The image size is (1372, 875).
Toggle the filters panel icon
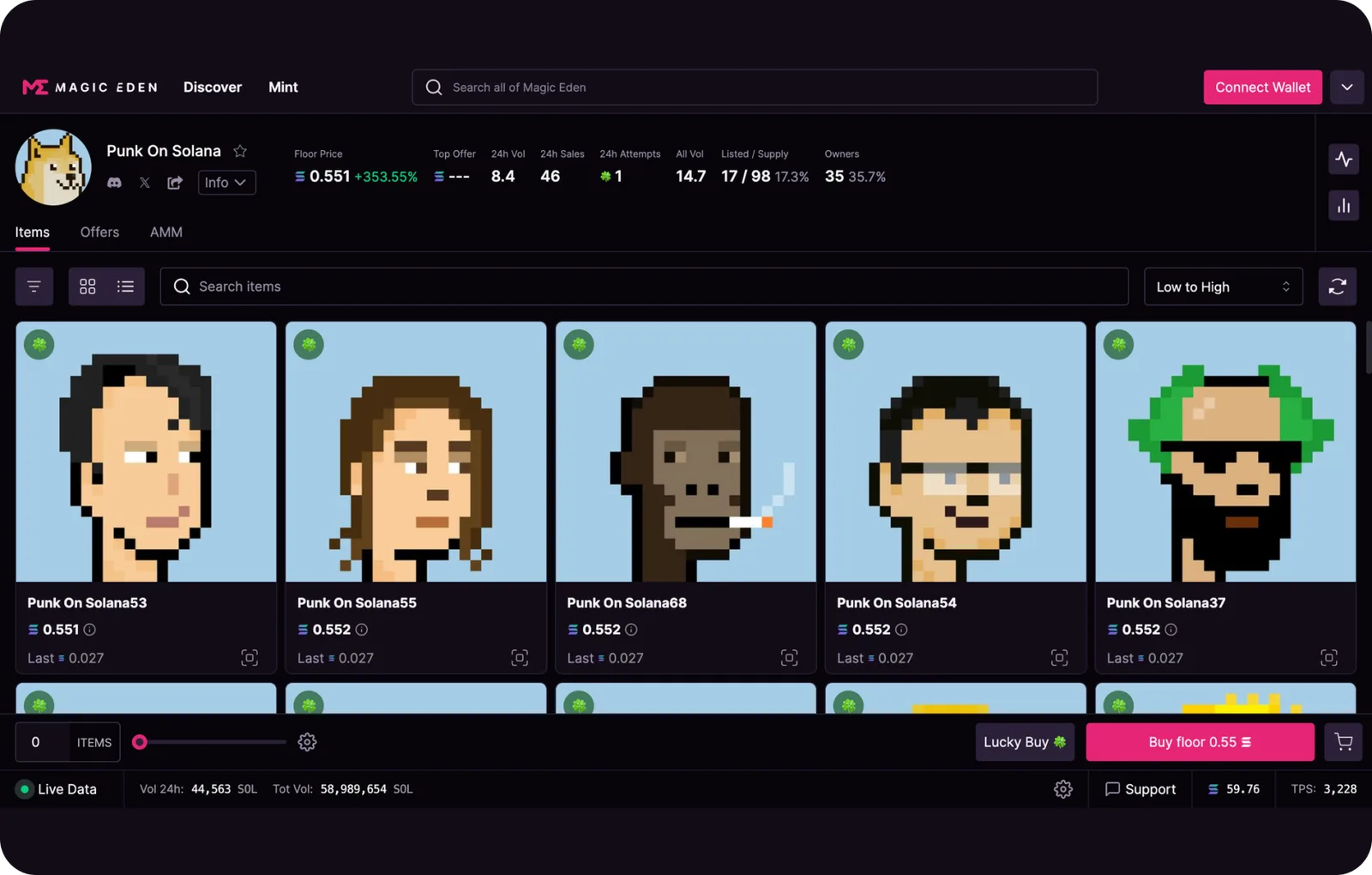pos(34,287)
